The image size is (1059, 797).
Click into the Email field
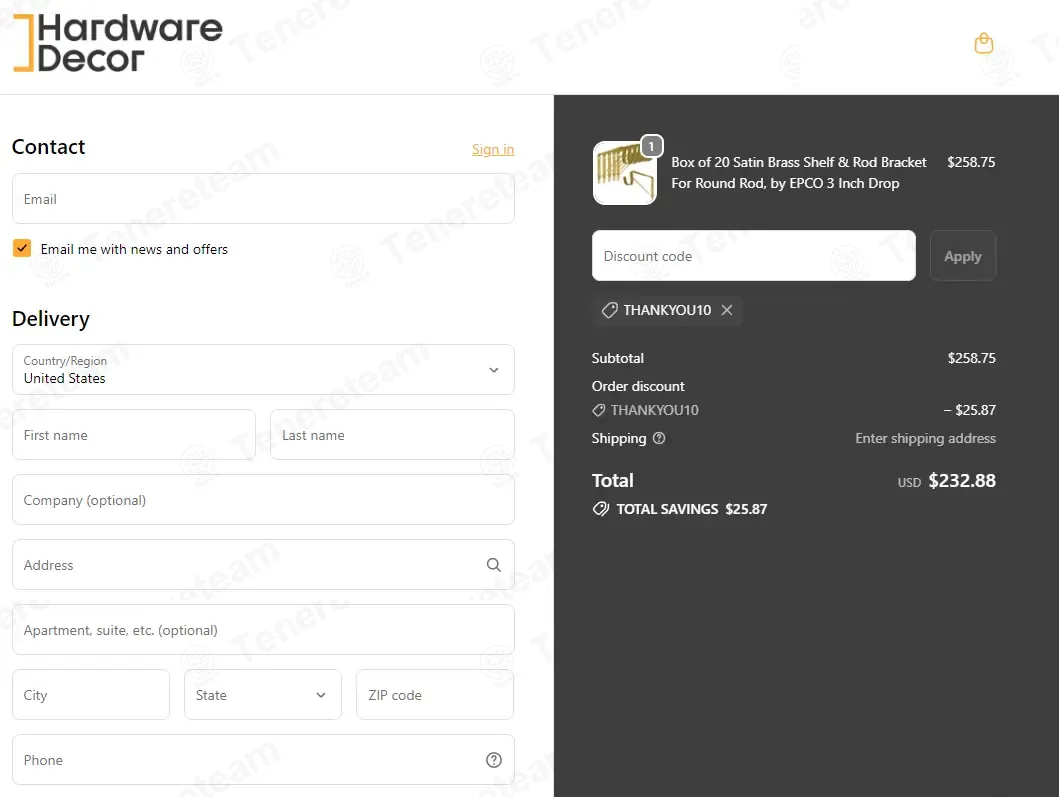[263, 199]
